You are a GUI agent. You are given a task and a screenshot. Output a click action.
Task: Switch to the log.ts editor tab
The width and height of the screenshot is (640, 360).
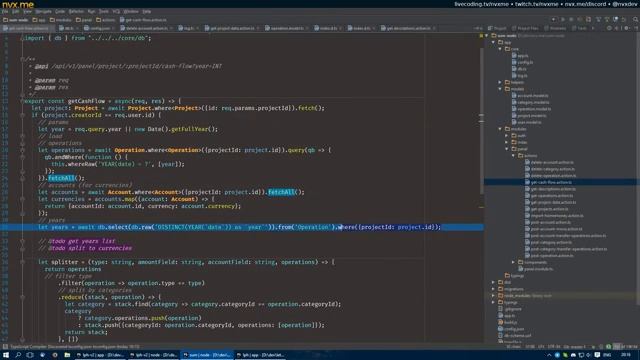coord(189,28)
